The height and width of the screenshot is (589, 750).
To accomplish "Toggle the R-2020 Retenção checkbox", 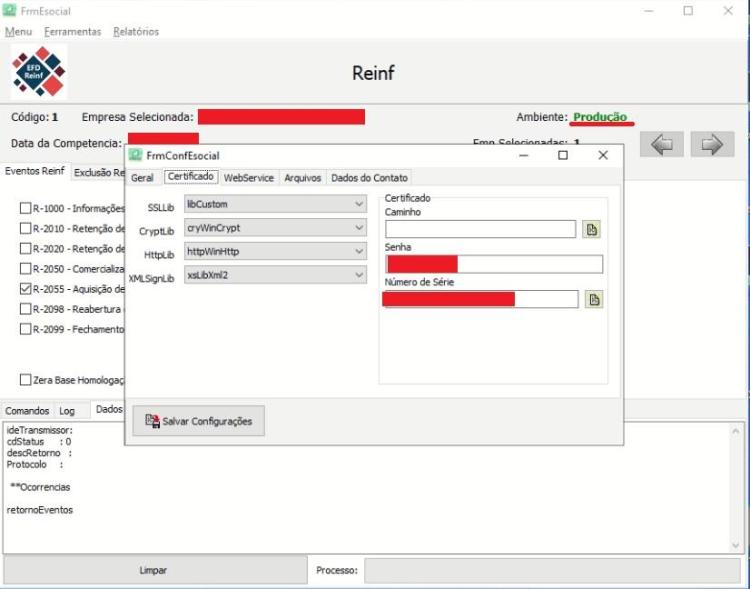I will [x=25, y=248].
